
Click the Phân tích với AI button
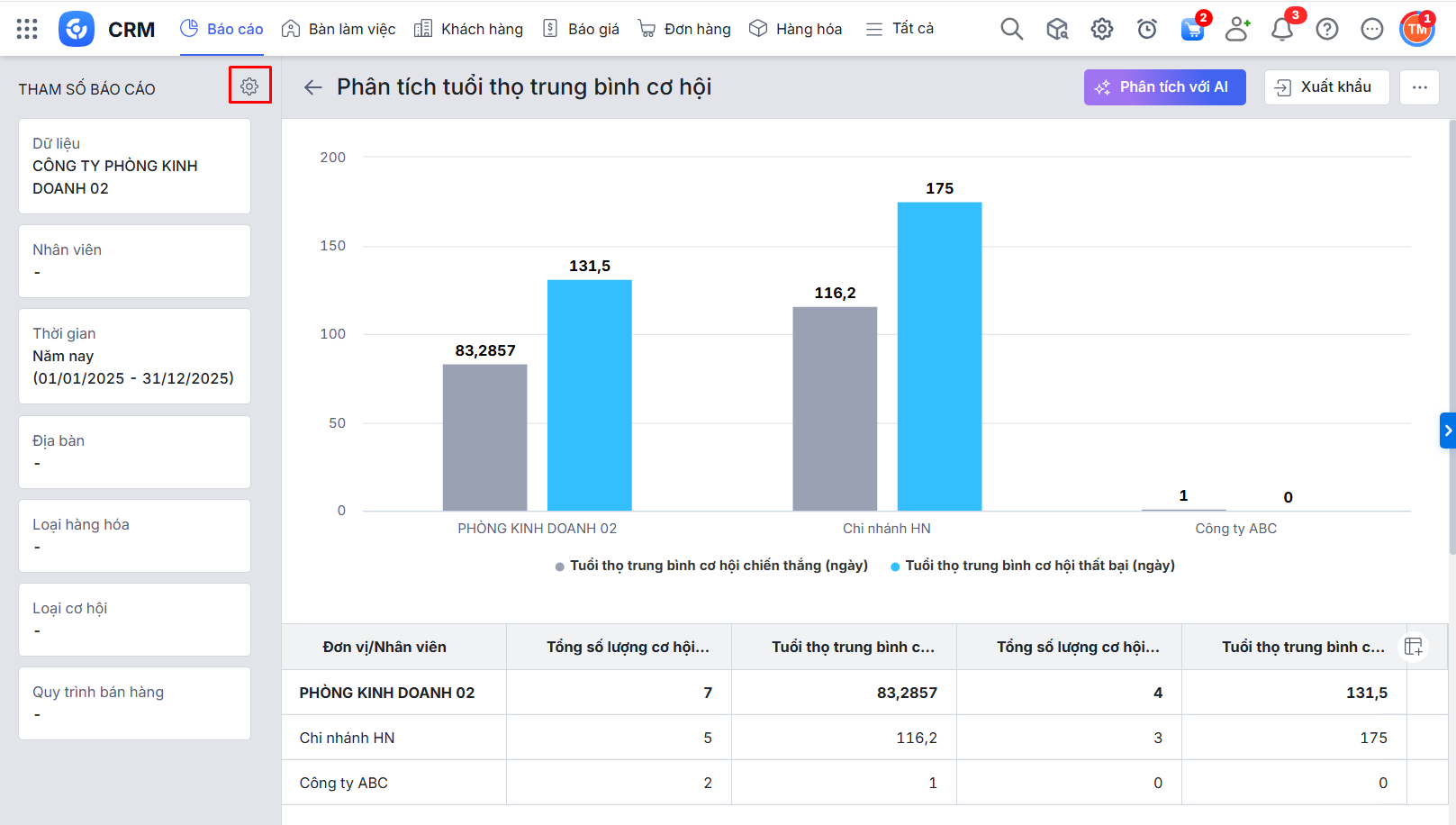tap(1164, 87)
